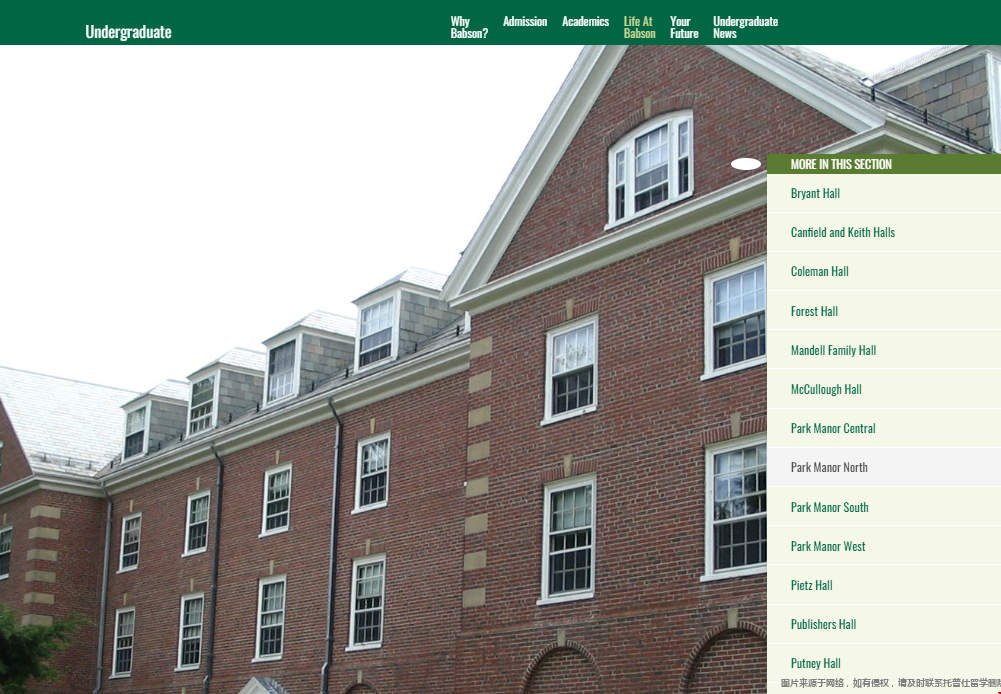
Task: Open the Your Future menu
Action: 683,27
